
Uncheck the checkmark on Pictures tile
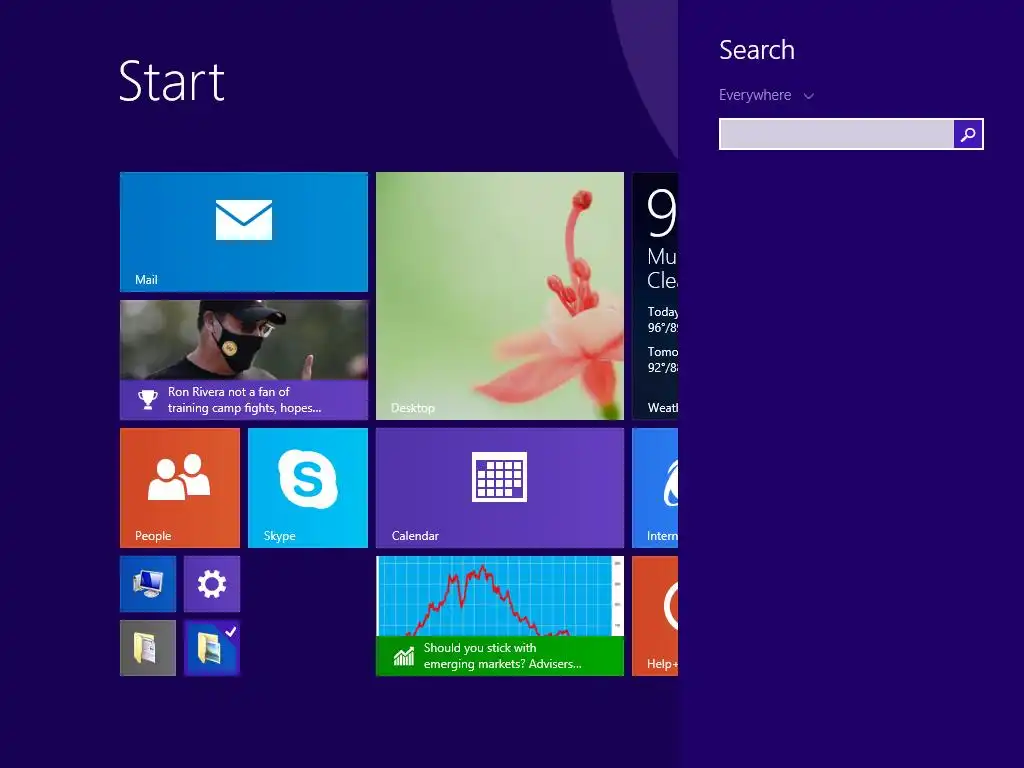(x=231, y=631)
